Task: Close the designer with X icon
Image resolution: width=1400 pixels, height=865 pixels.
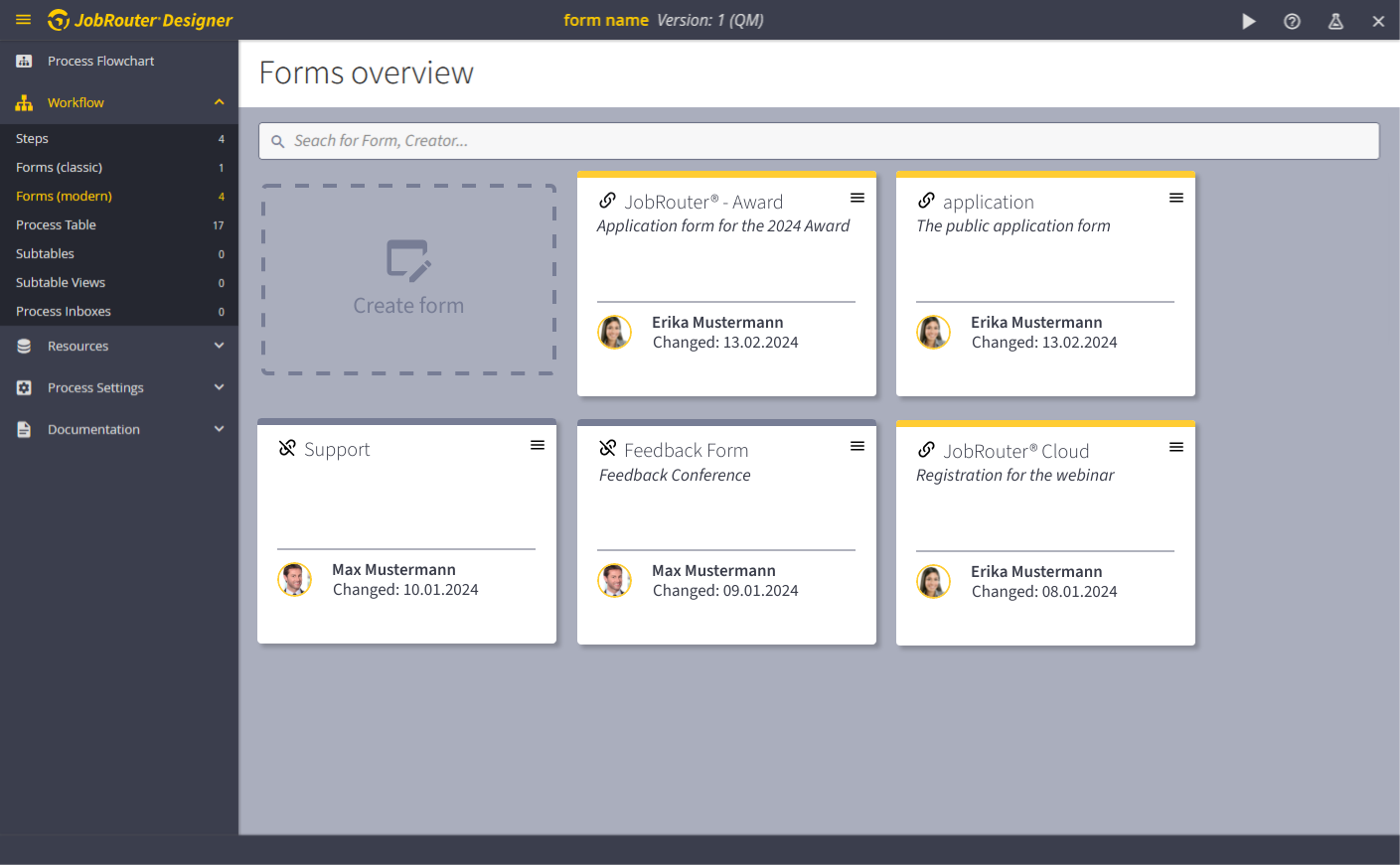Action: [x=1378, y=21]
